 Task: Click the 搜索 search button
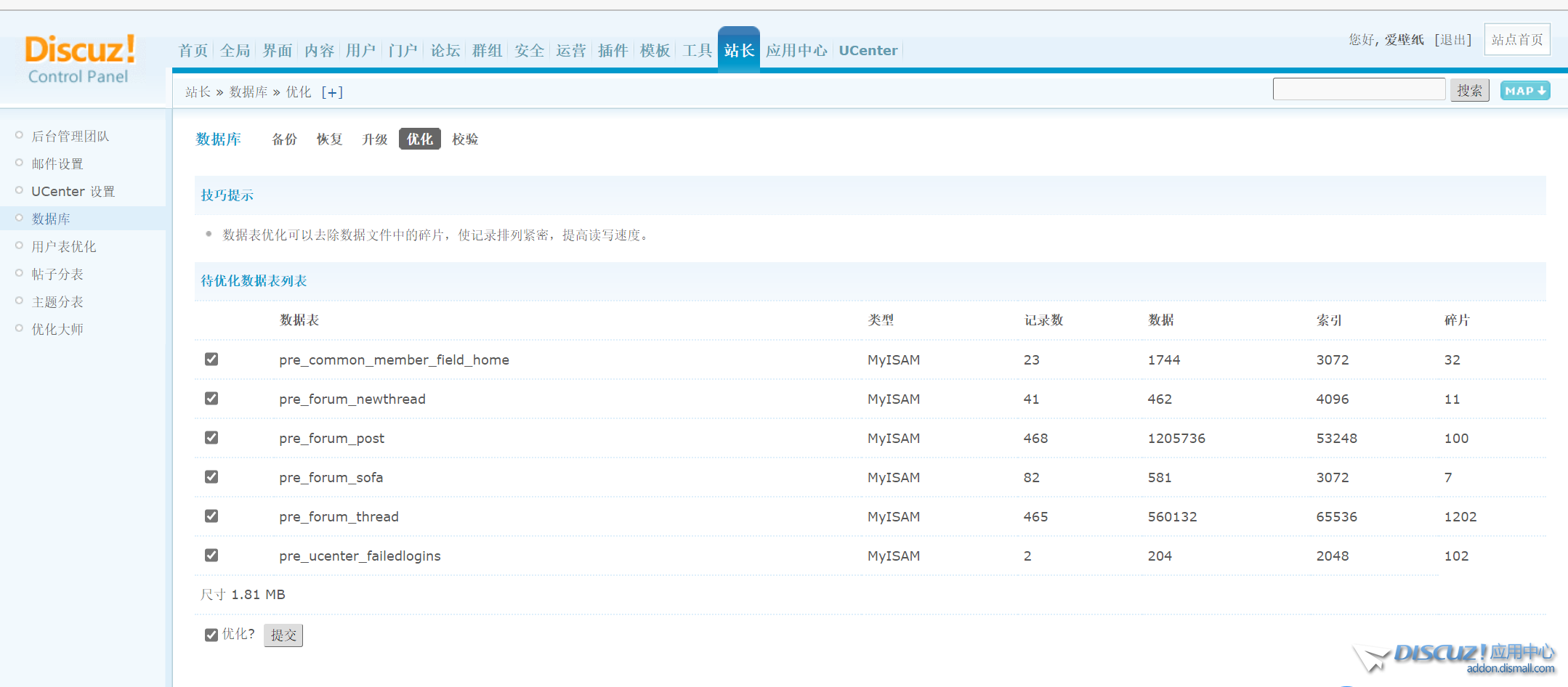tap(1469, 91)
